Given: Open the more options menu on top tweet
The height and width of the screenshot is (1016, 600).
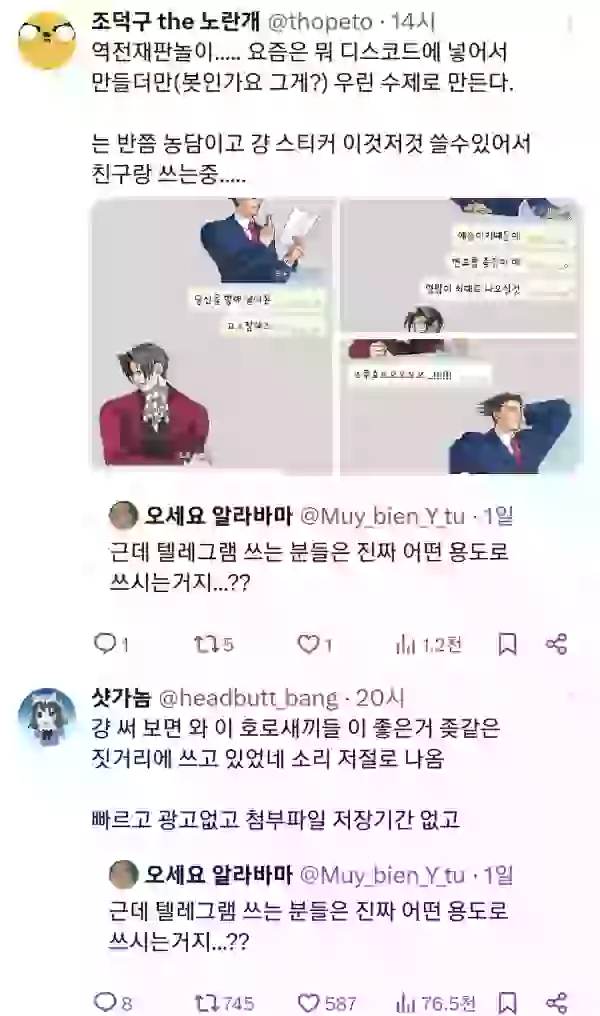Looking at the screenshot, I should (570, 24).
